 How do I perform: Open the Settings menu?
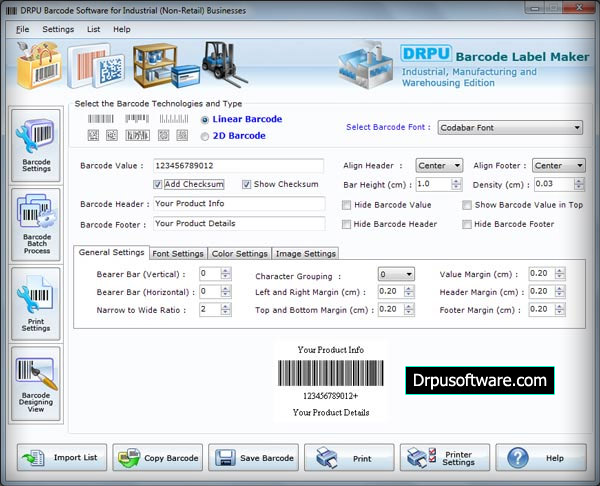[58, 29]
